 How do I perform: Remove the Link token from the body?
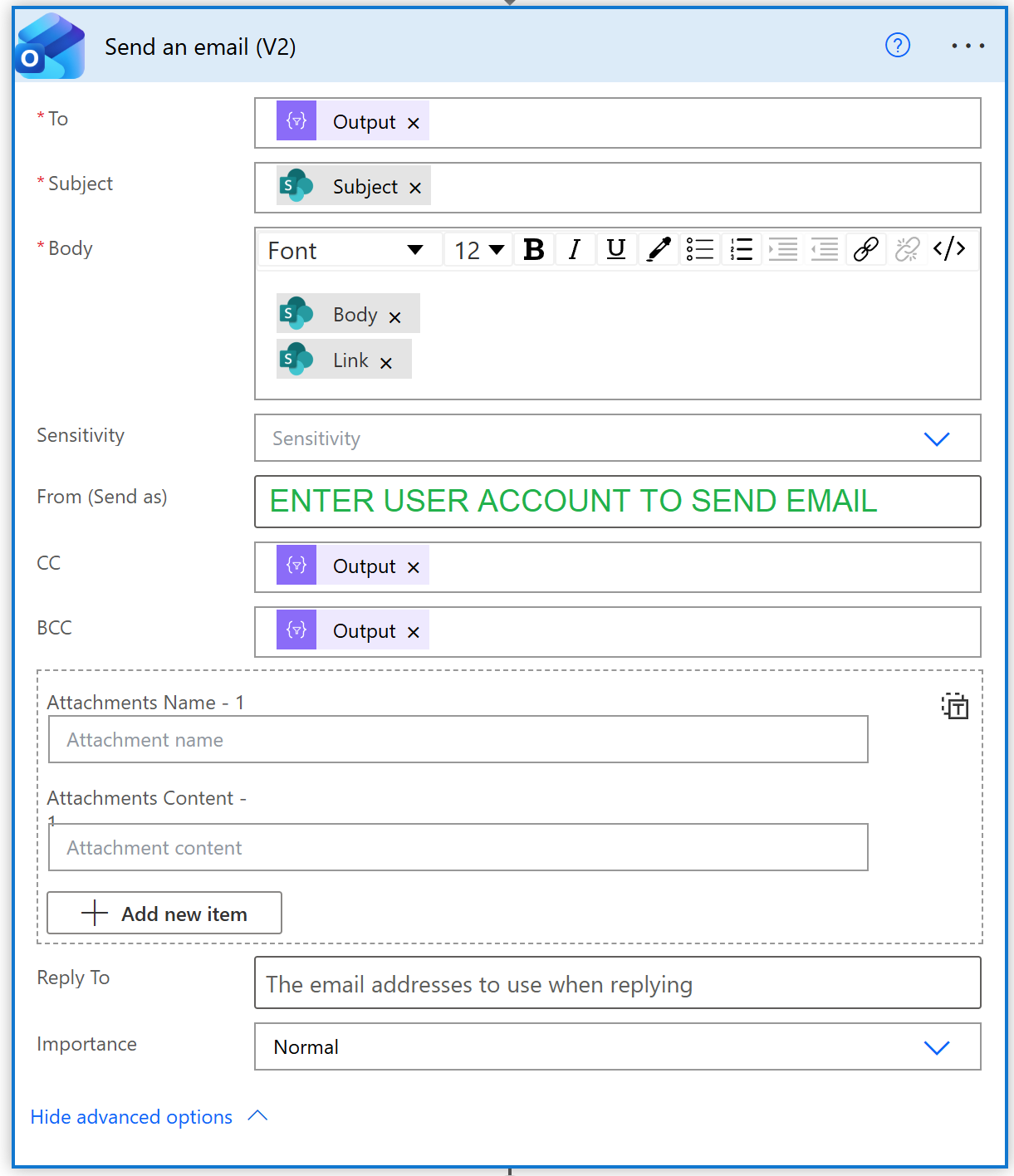pyautogui.click(x=386, y=363)
